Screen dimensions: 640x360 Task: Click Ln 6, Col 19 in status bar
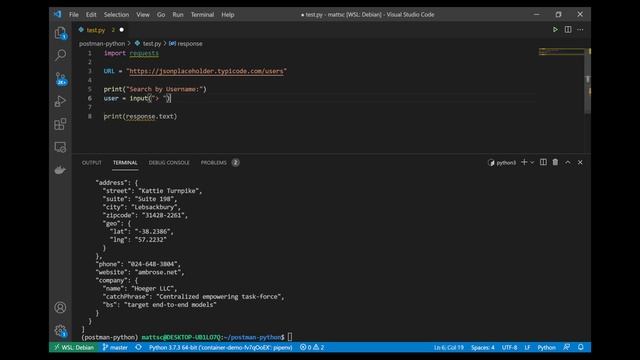pyautogui.click(x=449, y=347)
